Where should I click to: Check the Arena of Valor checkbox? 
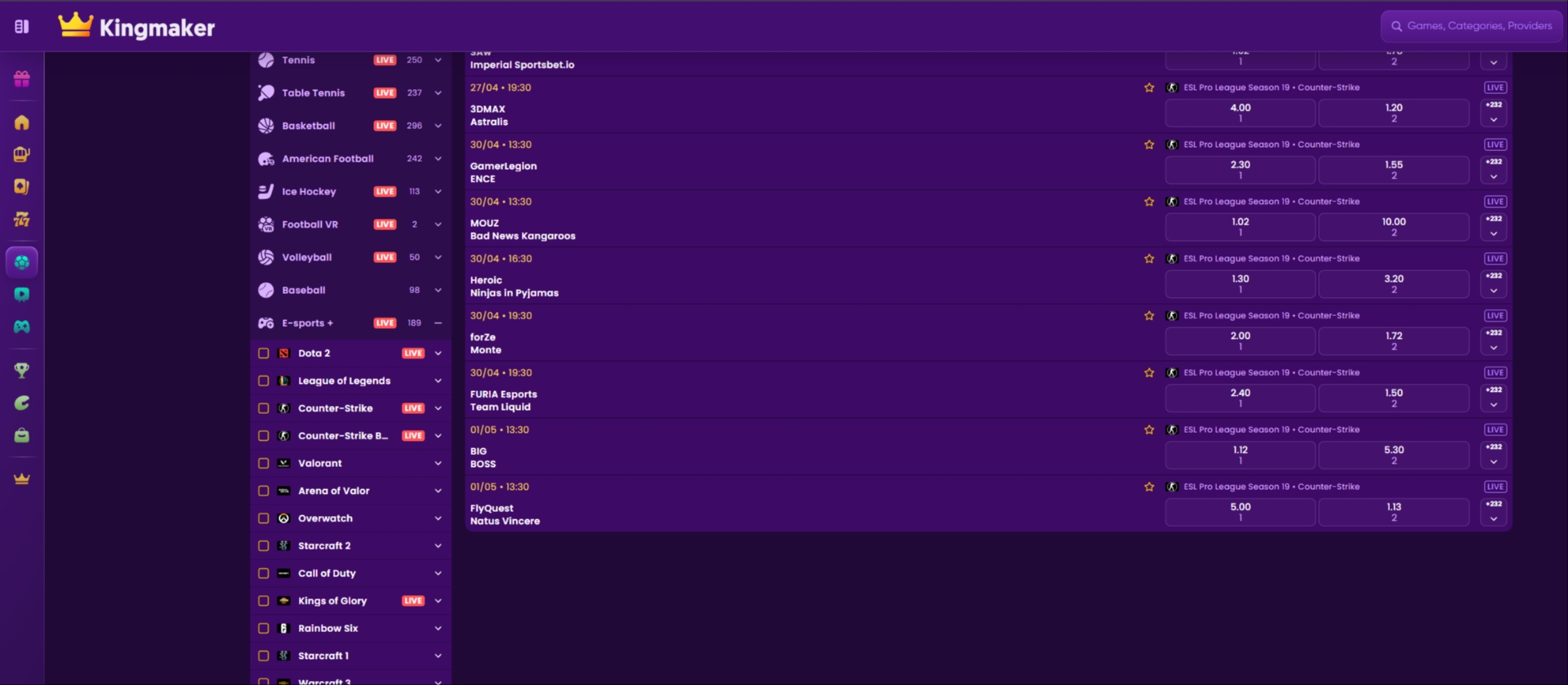[x=264, y=491]
